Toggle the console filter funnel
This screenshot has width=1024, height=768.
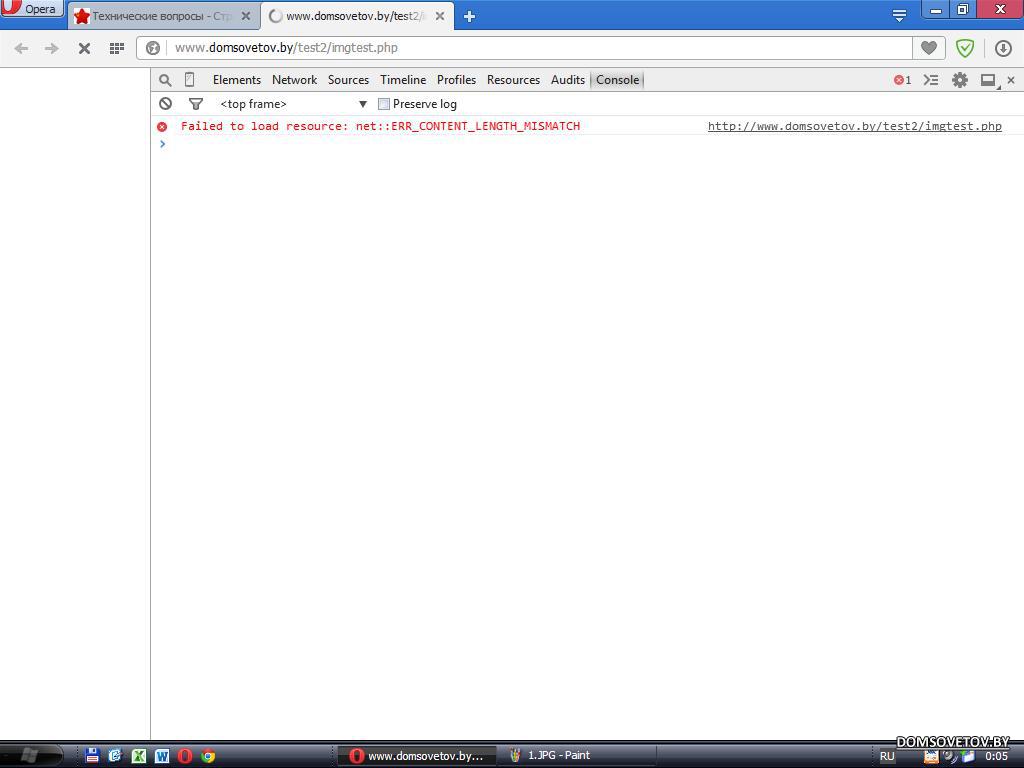(195, 103)
